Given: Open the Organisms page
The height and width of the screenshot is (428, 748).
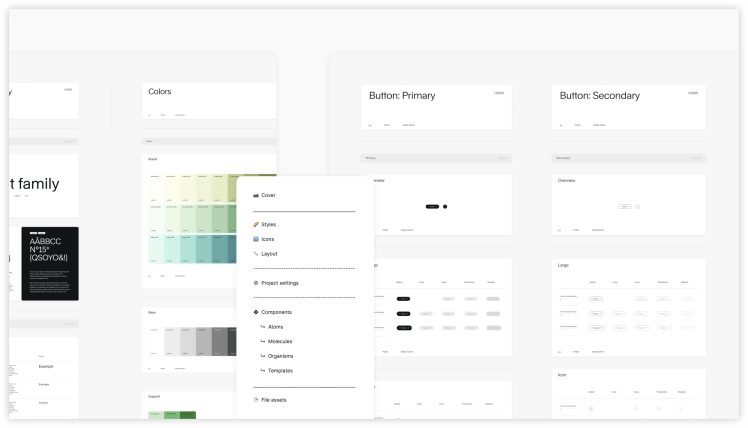Looking at the screenshot, I should [280, 356].
